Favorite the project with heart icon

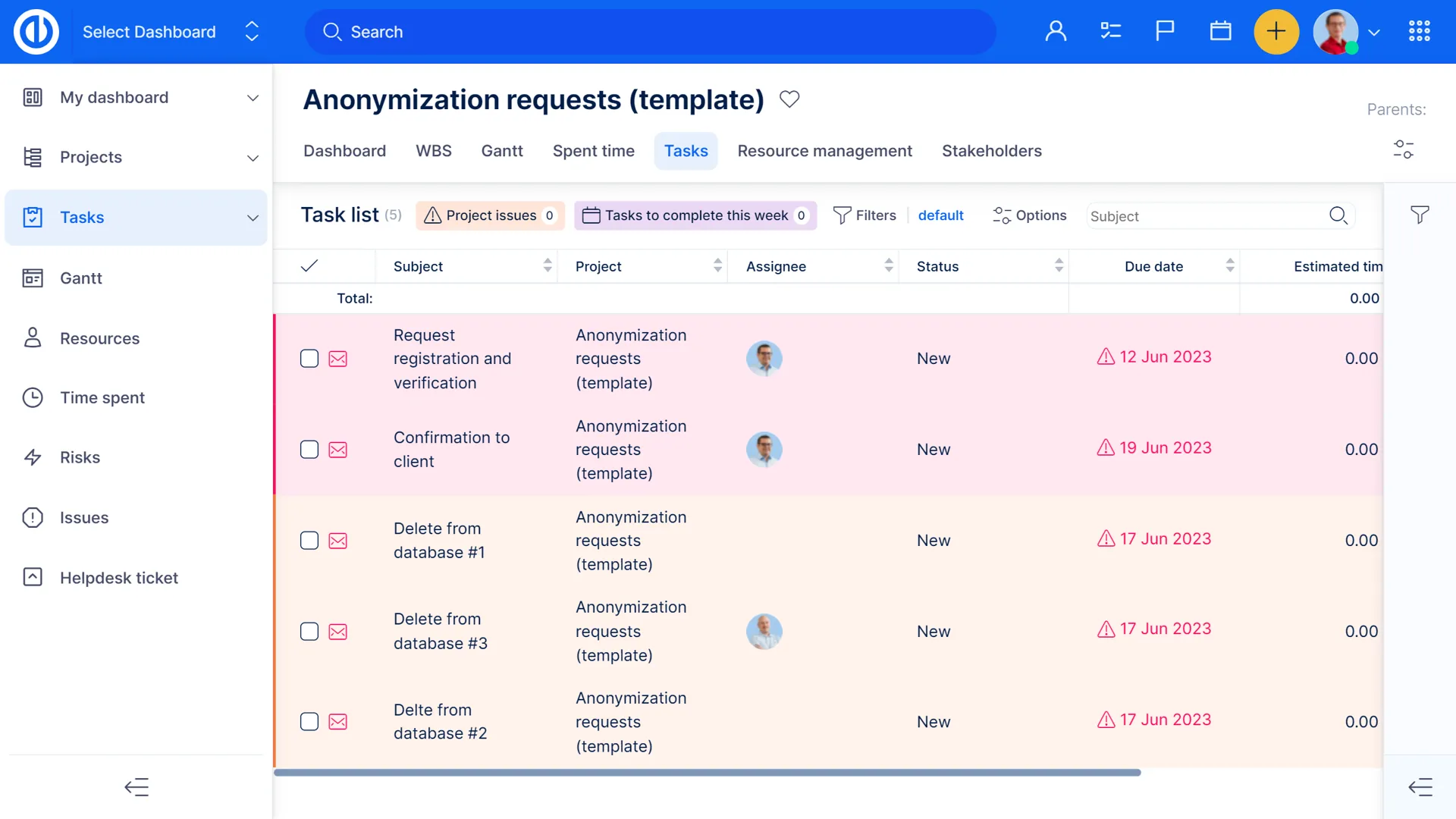789,99
